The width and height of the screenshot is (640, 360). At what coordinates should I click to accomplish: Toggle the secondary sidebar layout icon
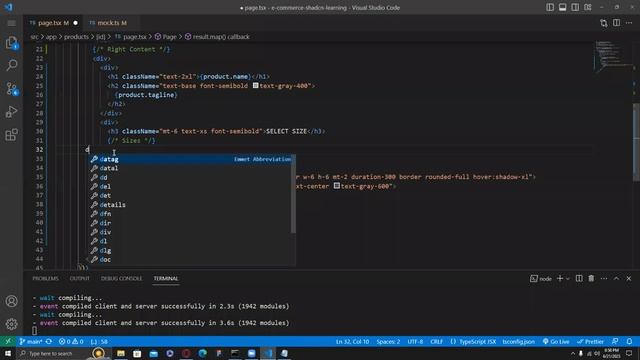pyautogui.click(x=575, y=7)
